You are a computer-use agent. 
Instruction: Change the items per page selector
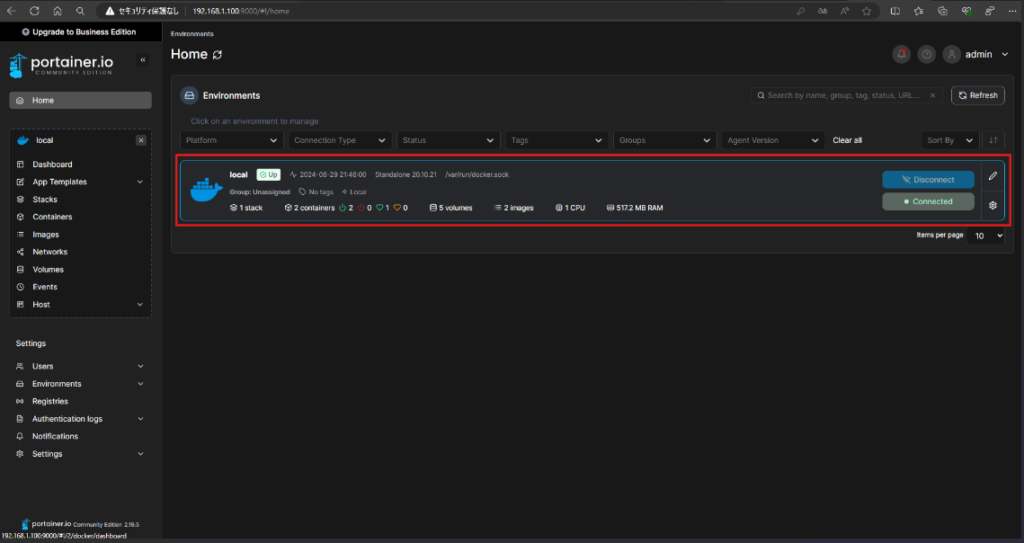click(985, 236)
